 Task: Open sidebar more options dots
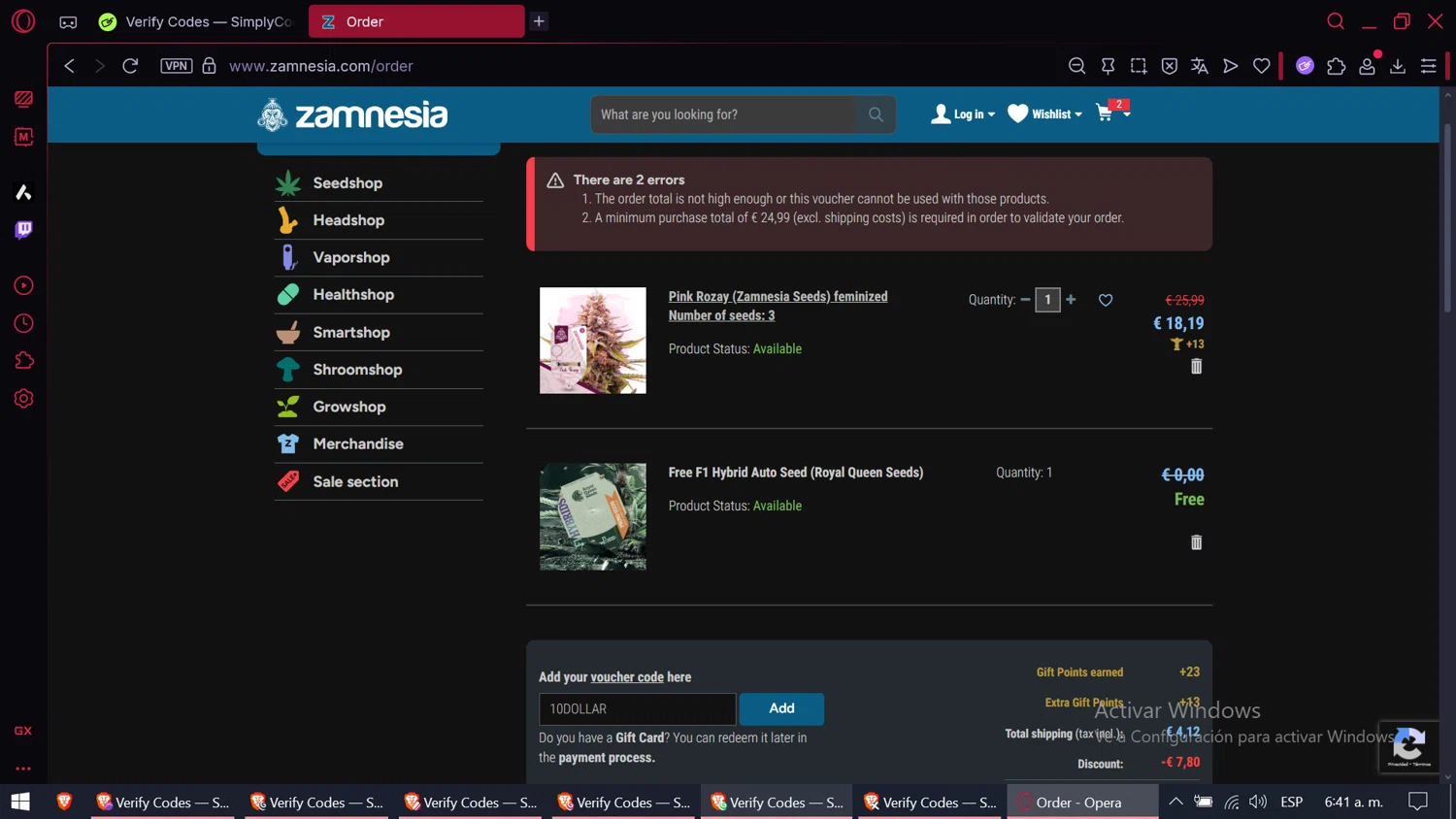23,769
